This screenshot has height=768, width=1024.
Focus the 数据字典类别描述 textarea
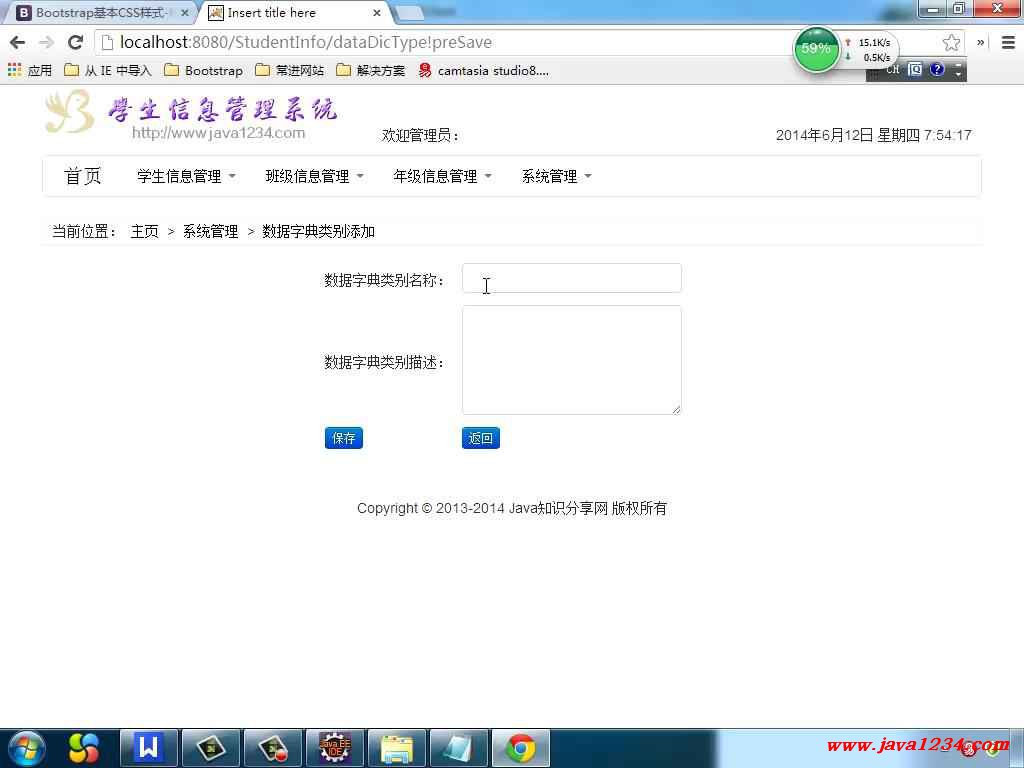571,360
